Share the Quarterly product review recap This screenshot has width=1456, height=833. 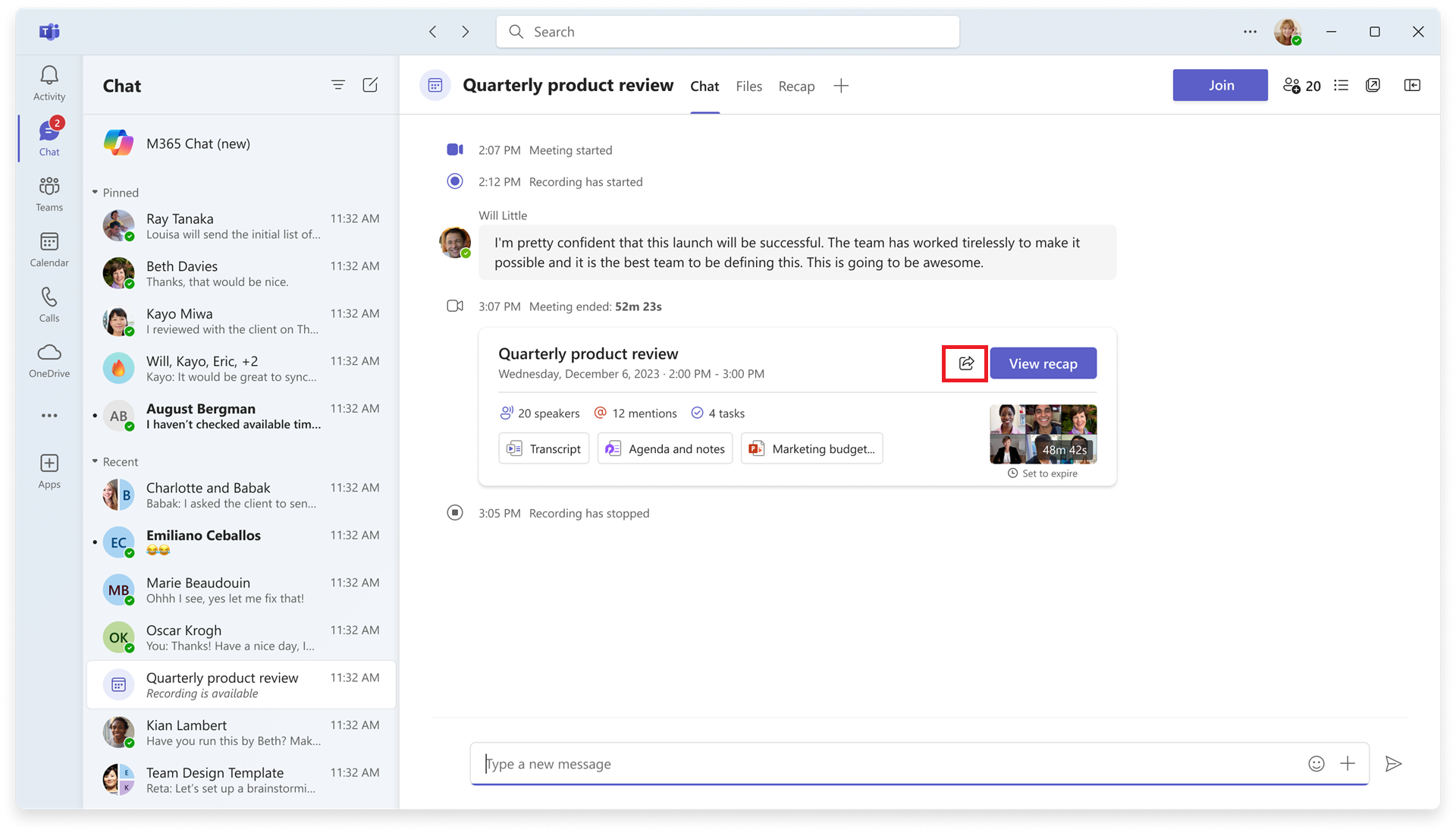tap(965, 363)
